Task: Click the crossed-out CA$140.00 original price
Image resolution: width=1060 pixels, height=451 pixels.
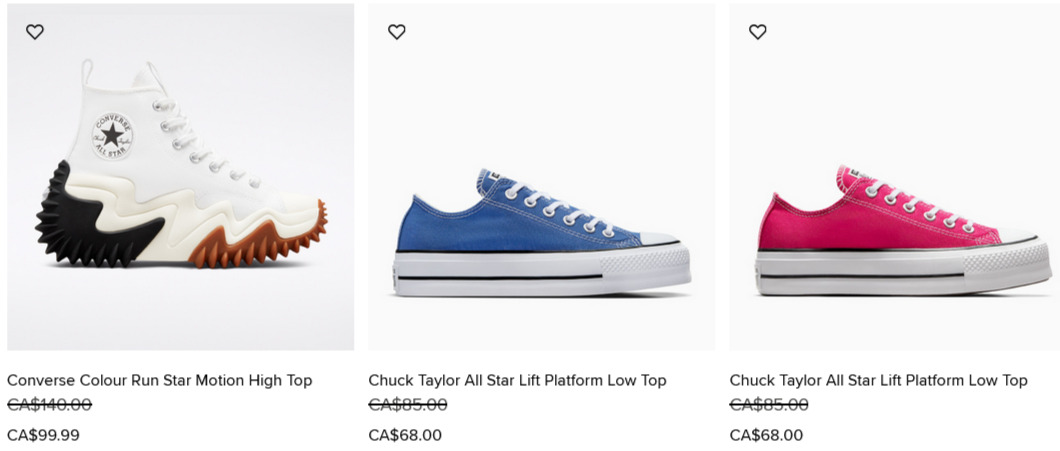Action: pyautogui.click(x=49, y=405)
